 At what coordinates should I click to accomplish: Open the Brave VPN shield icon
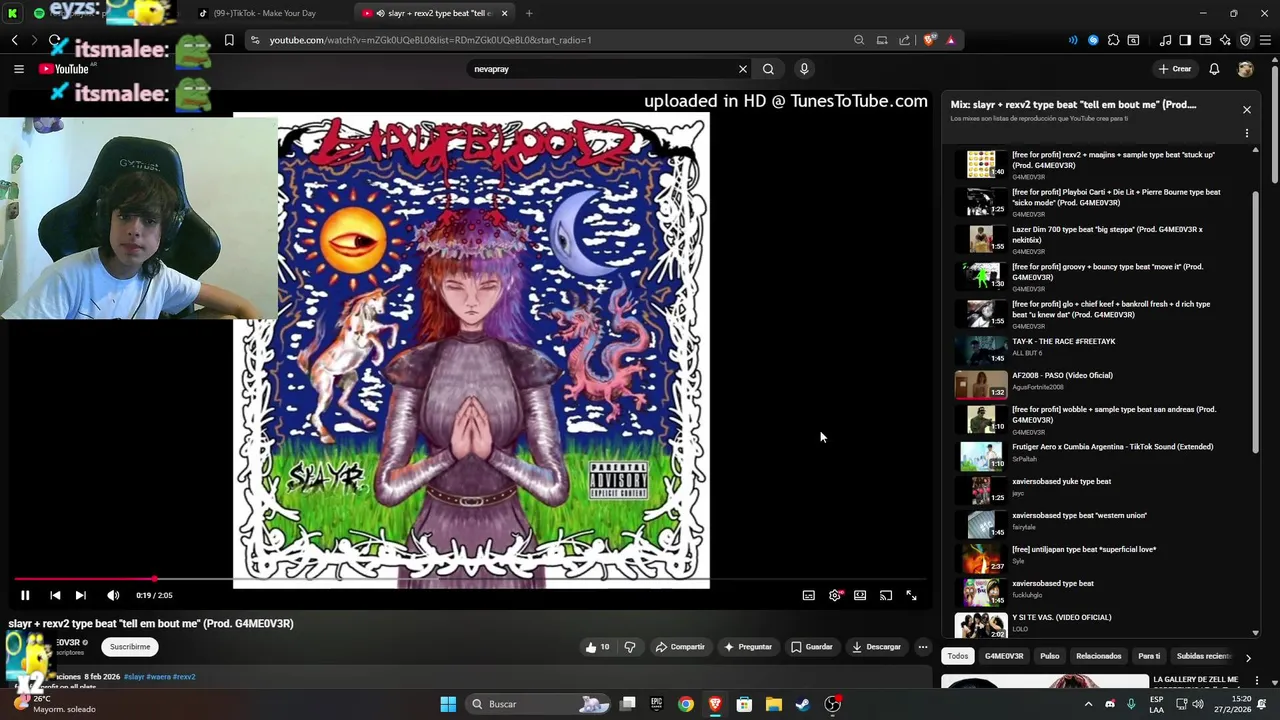point(1245,40)
